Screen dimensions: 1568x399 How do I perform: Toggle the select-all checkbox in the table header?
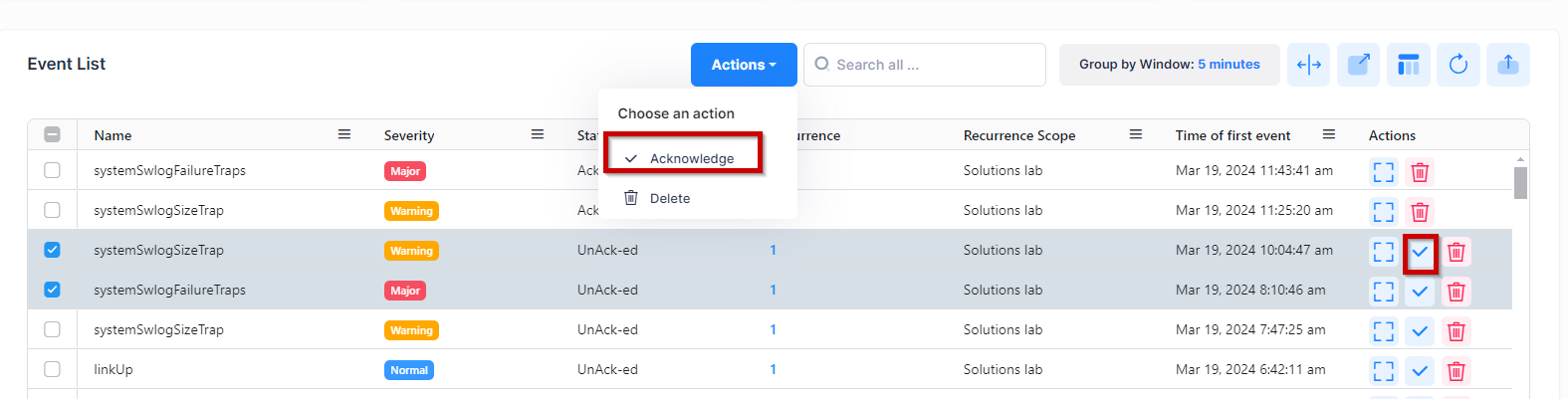(x=53, y=135)
